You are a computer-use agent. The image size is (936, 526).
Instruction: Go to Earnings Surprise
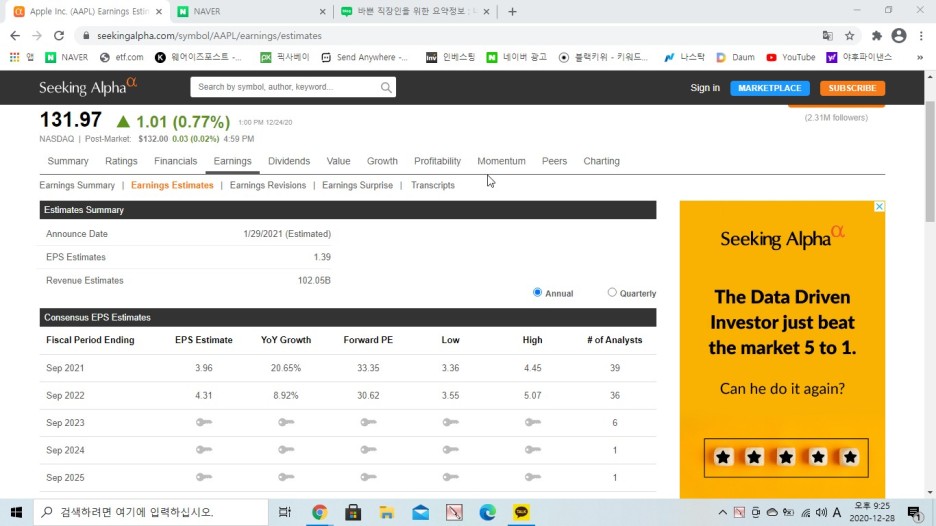pyautogui.click(x=358, y=185)
